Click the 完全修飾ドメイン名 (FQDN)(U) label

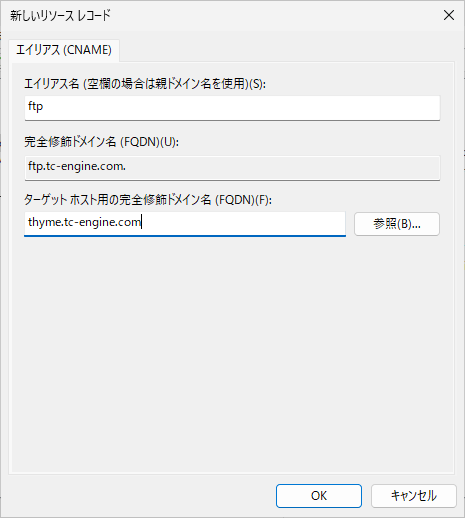pyautogui.click(x=101, y=142)
